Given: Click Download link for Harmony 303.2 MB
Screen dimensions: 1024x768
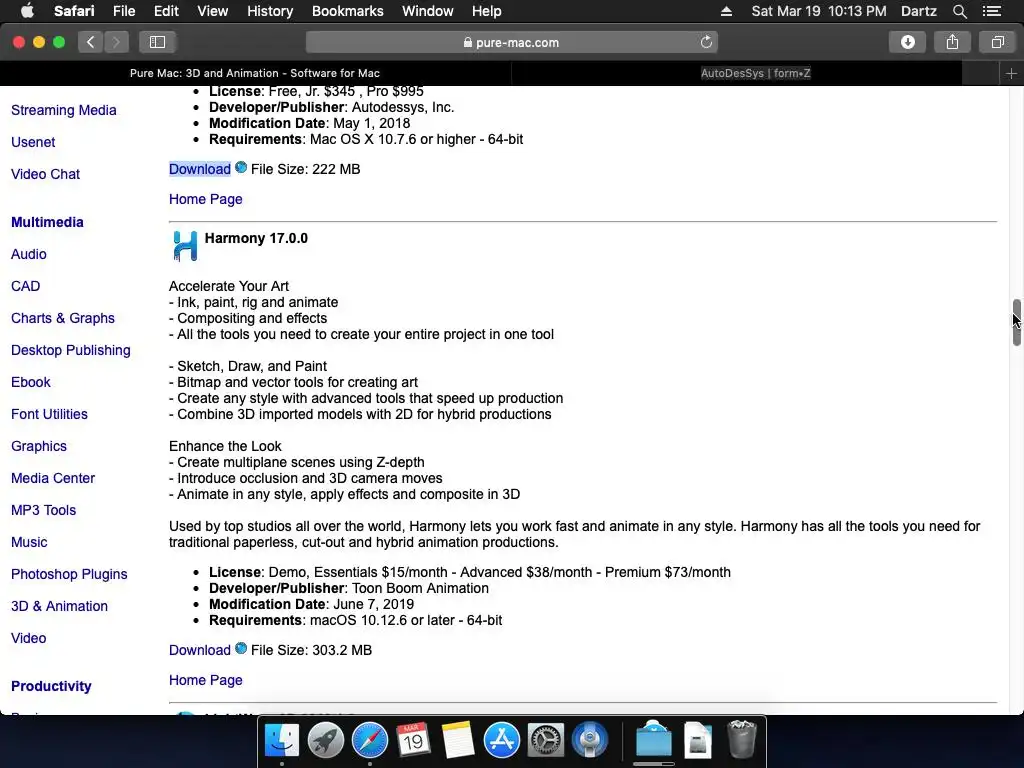Looking at the screenshot, I should (200, 650).
